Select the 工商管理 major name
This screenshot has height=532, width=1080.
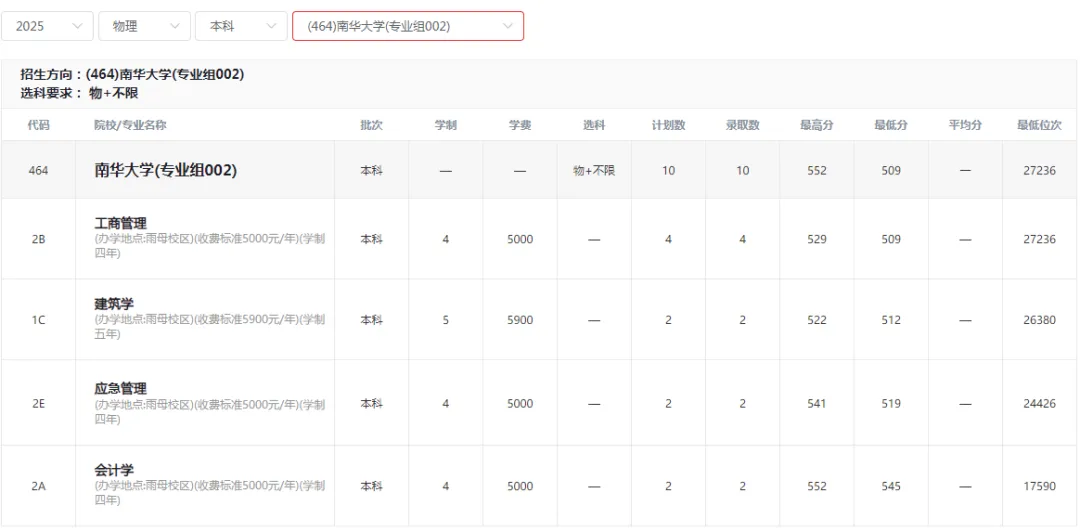point(121,223)
